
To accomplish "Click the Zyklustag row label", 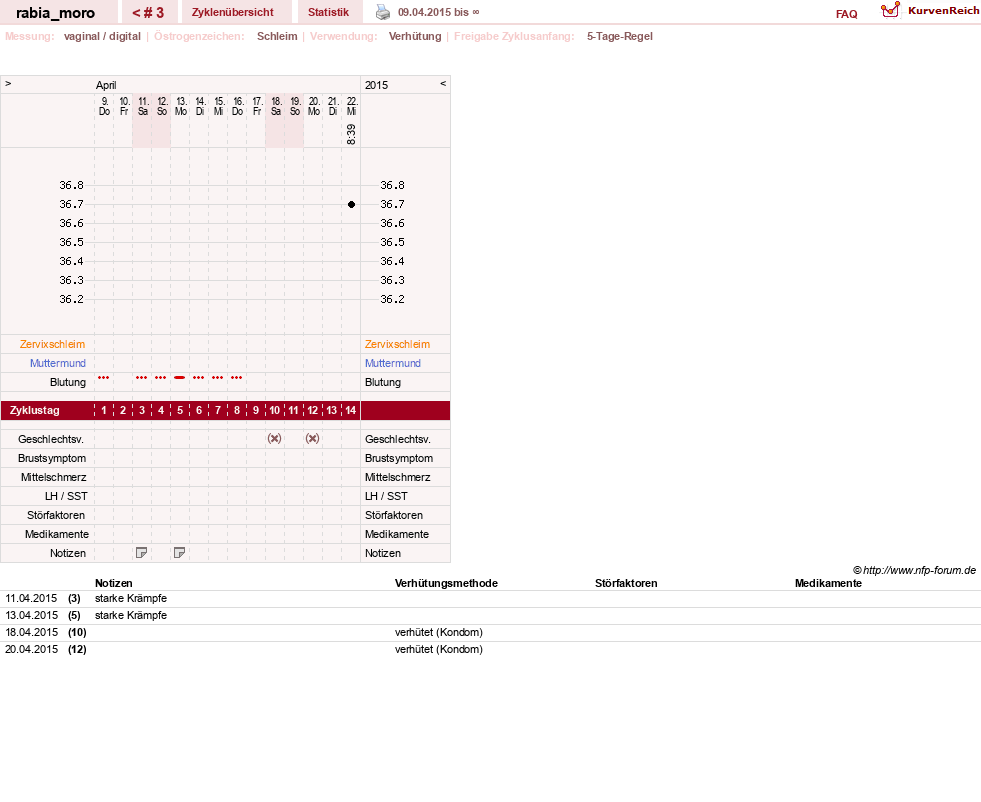I will [34, 410].
